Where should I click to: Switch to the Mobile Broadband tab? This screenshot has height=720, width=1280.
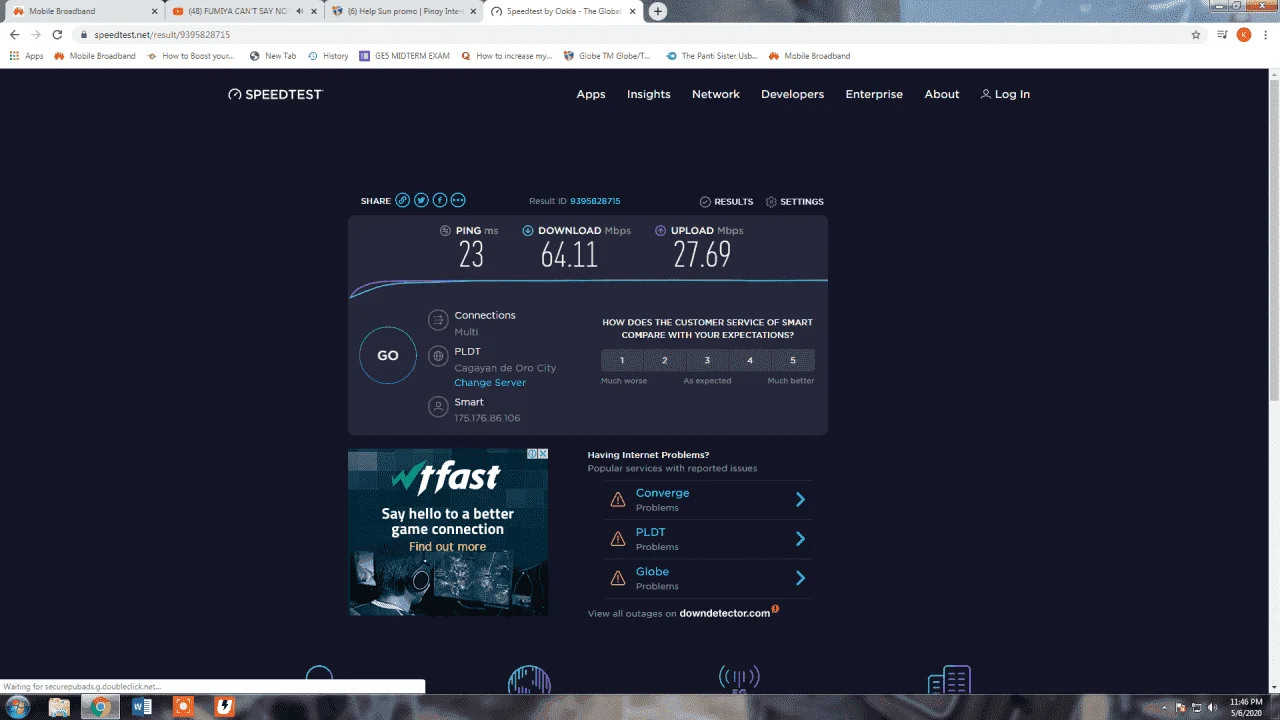pyautogui.click(x=84, y=11)
